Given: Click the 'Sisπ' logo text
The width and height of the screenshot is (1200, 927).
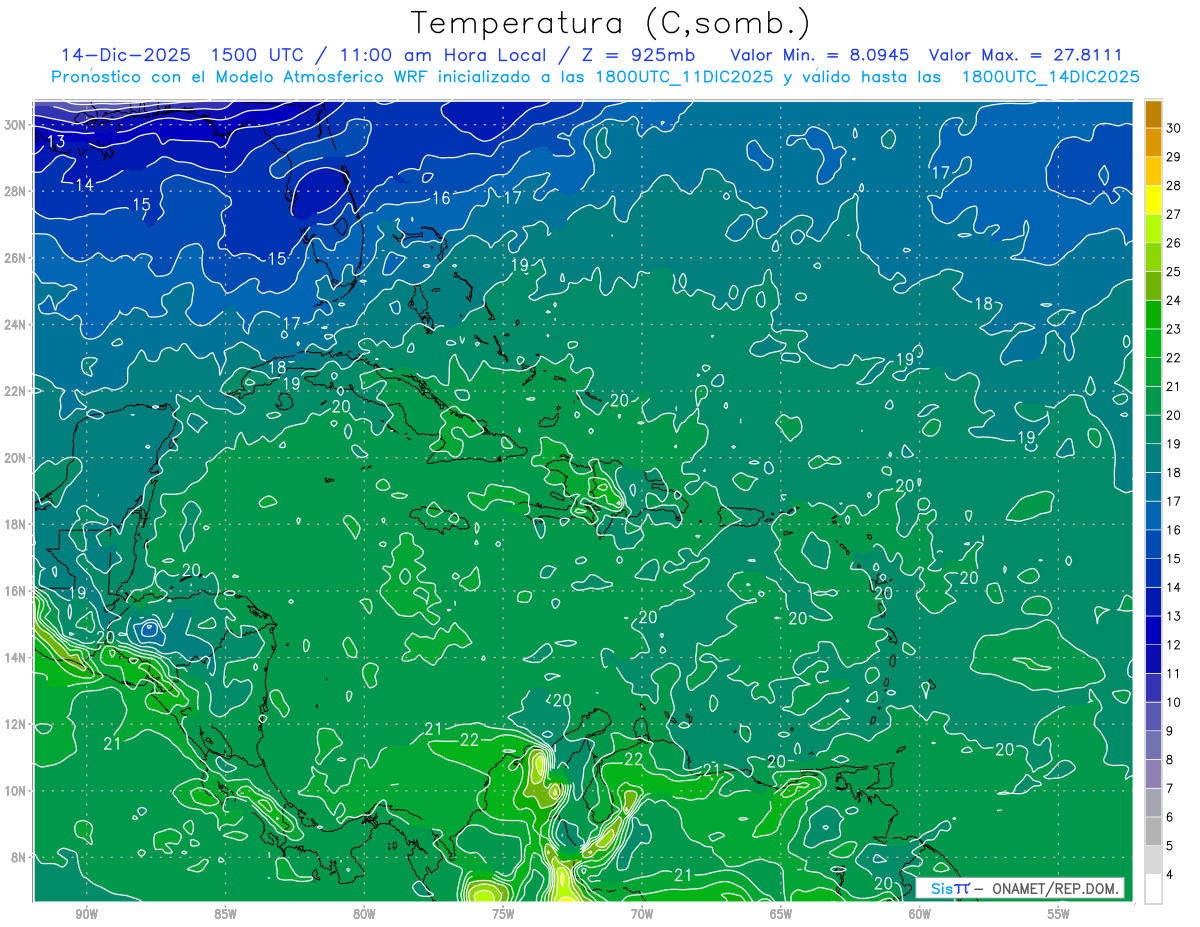Looking at the screenshot, I should 950,888.
